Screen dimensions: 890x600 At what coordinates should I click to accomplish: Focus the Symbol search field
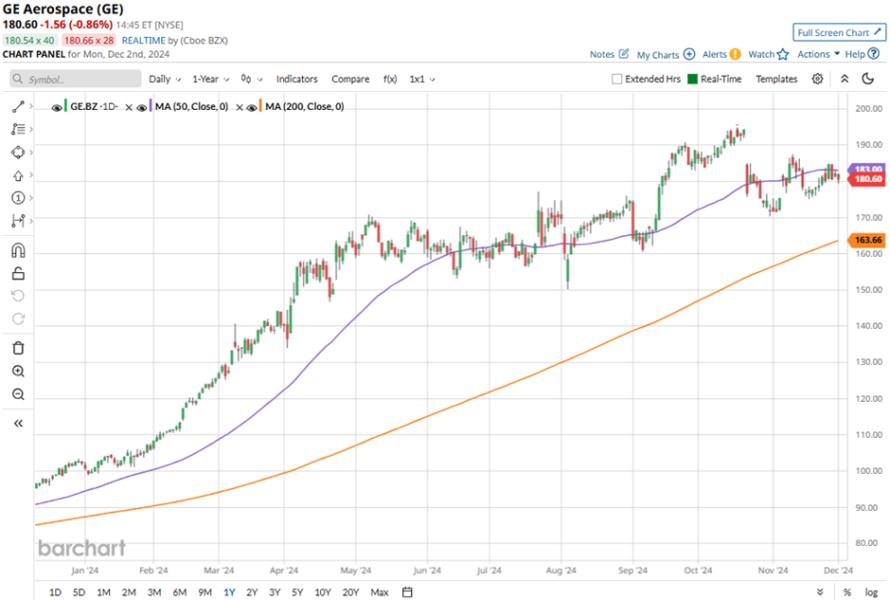(x=75, y=79)
